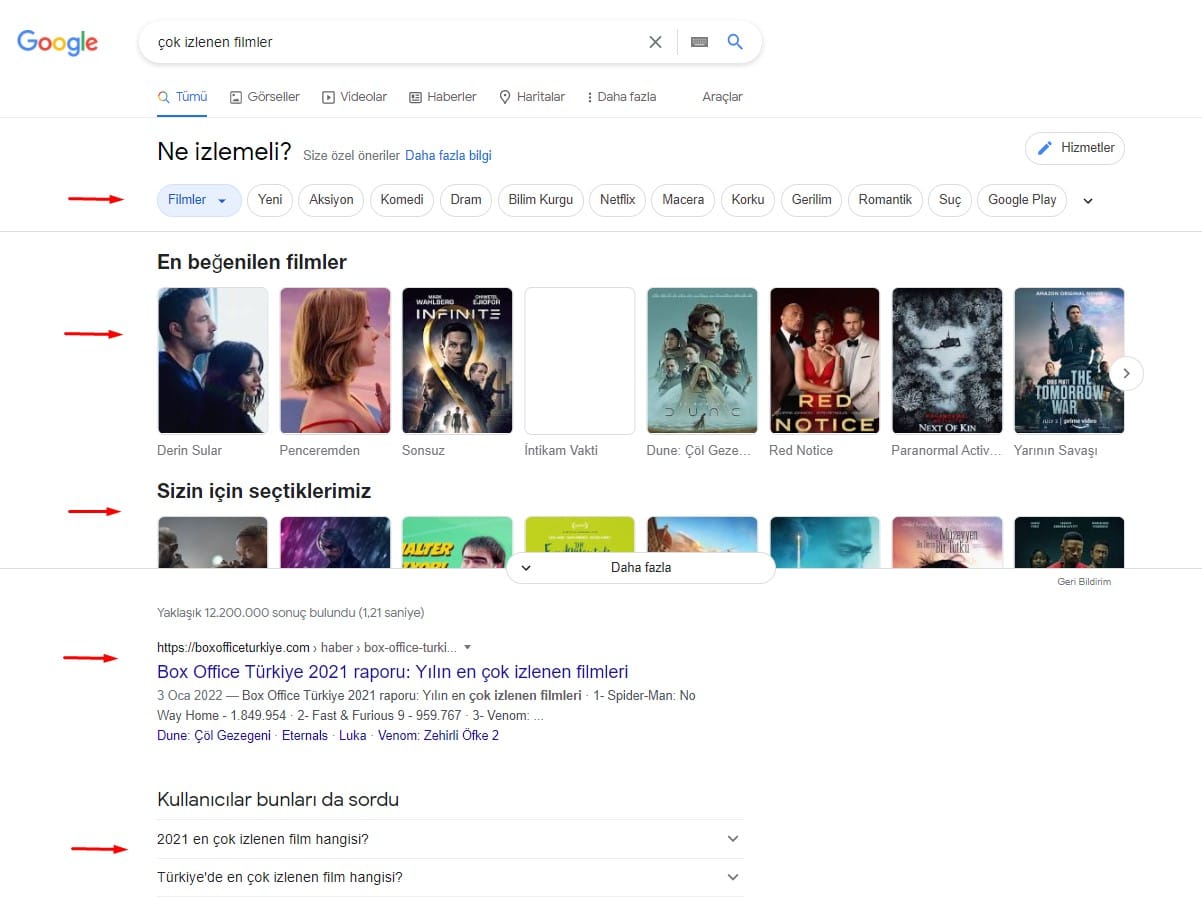1202x900 pixels.
Task: Click the En beğenilen filmler heading
Action: pos(252,262)
